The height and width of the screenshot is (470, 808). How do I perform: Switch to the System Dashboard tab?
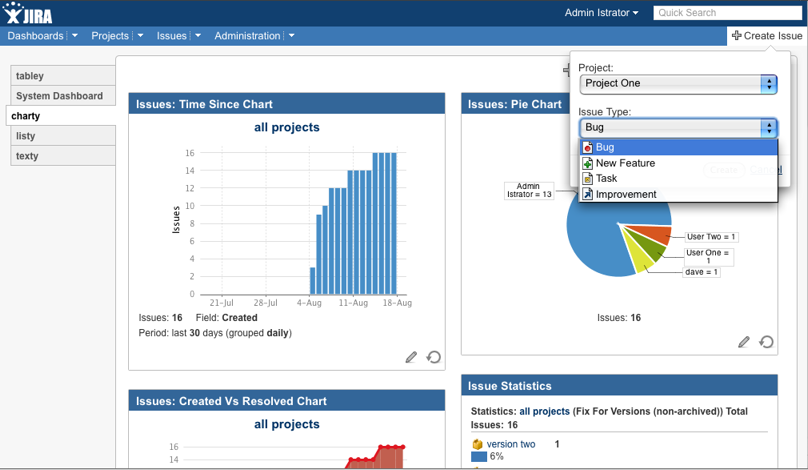click(x=62, y=96)
